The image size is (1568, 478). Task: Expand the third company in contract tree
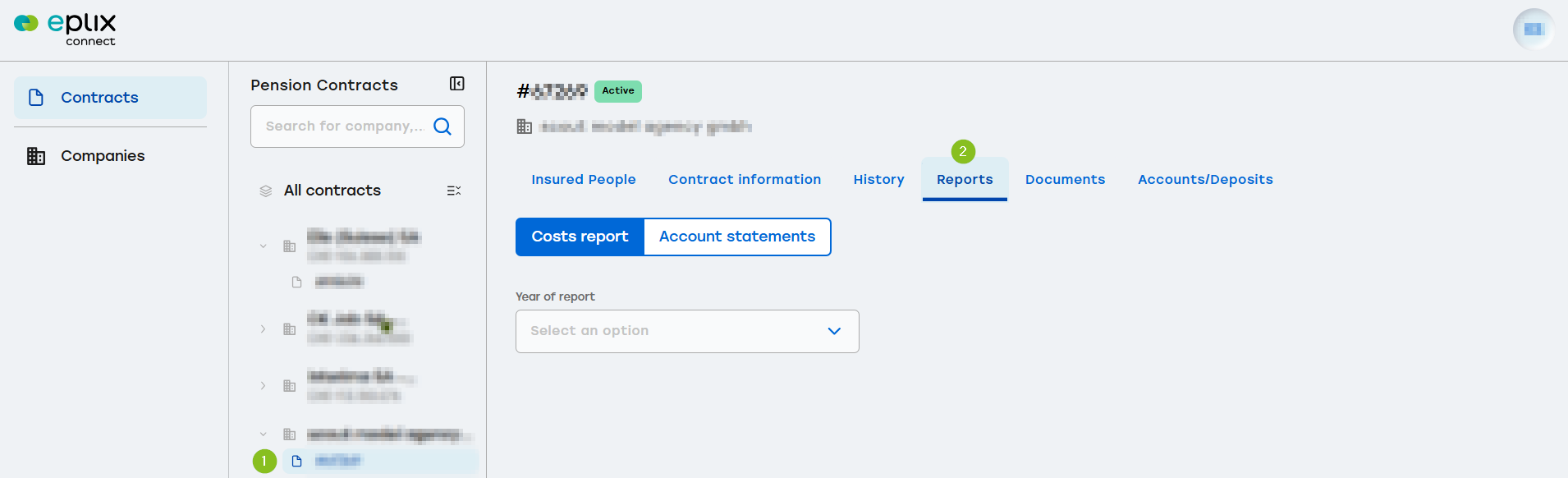pyautogui.click(x=264, y=385)
